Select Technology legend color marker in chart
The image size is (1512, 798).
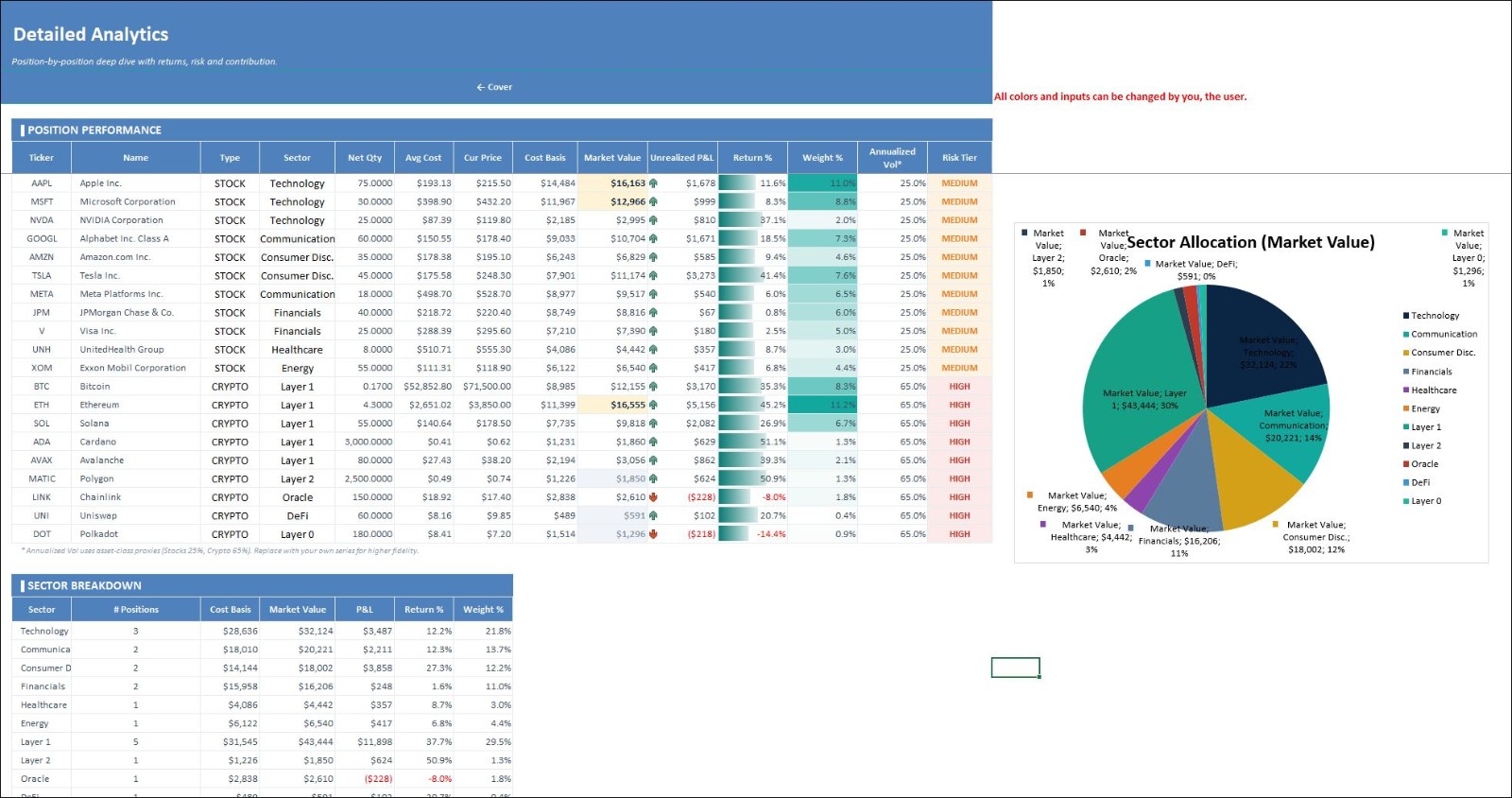point(1406,316)
